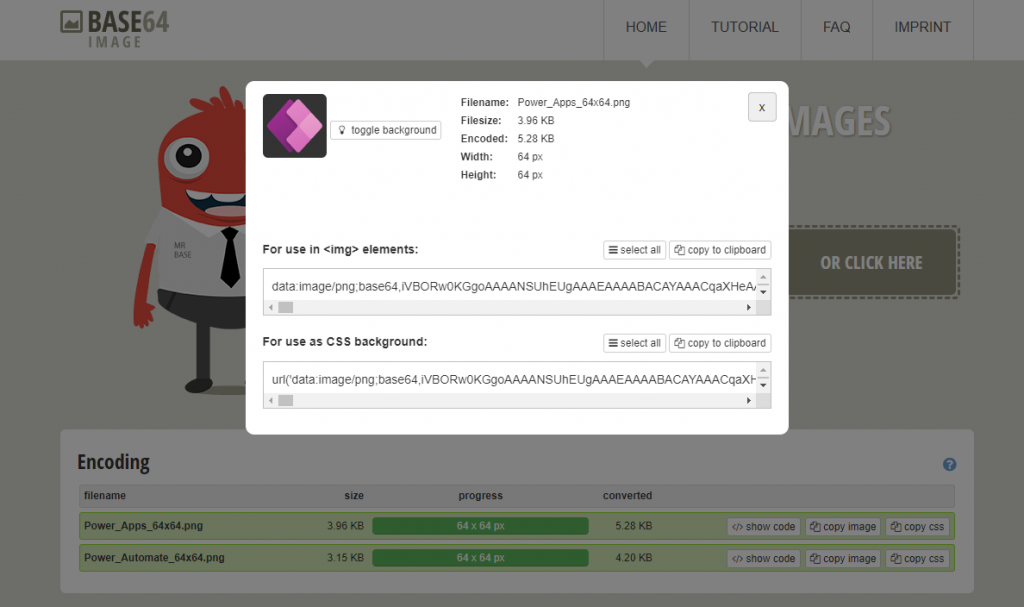Copy css for Power_Automate_64x64.png
Screen dimensions: 1024x607
917,558
